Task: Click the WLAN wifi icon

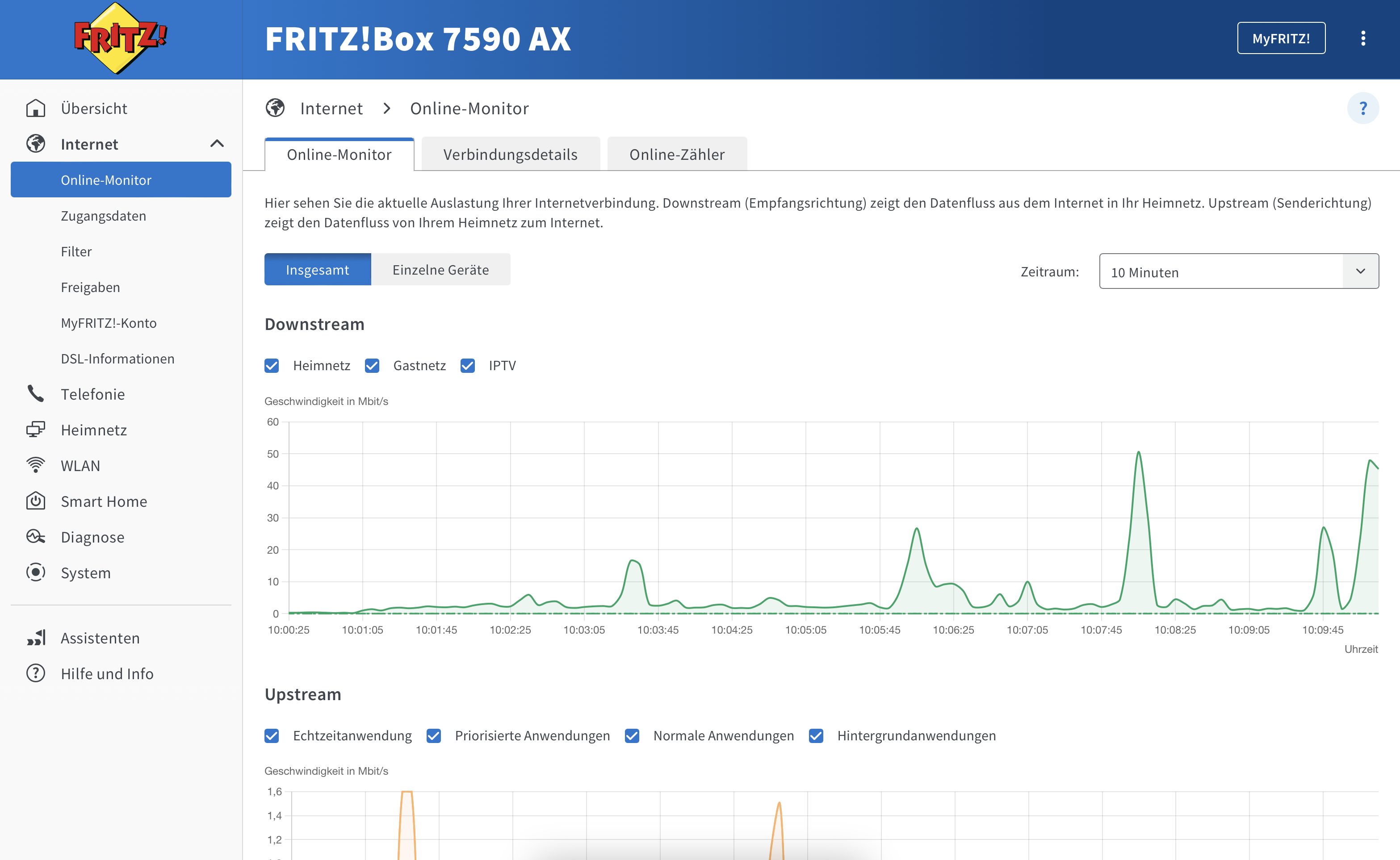Action: [35, 465]
